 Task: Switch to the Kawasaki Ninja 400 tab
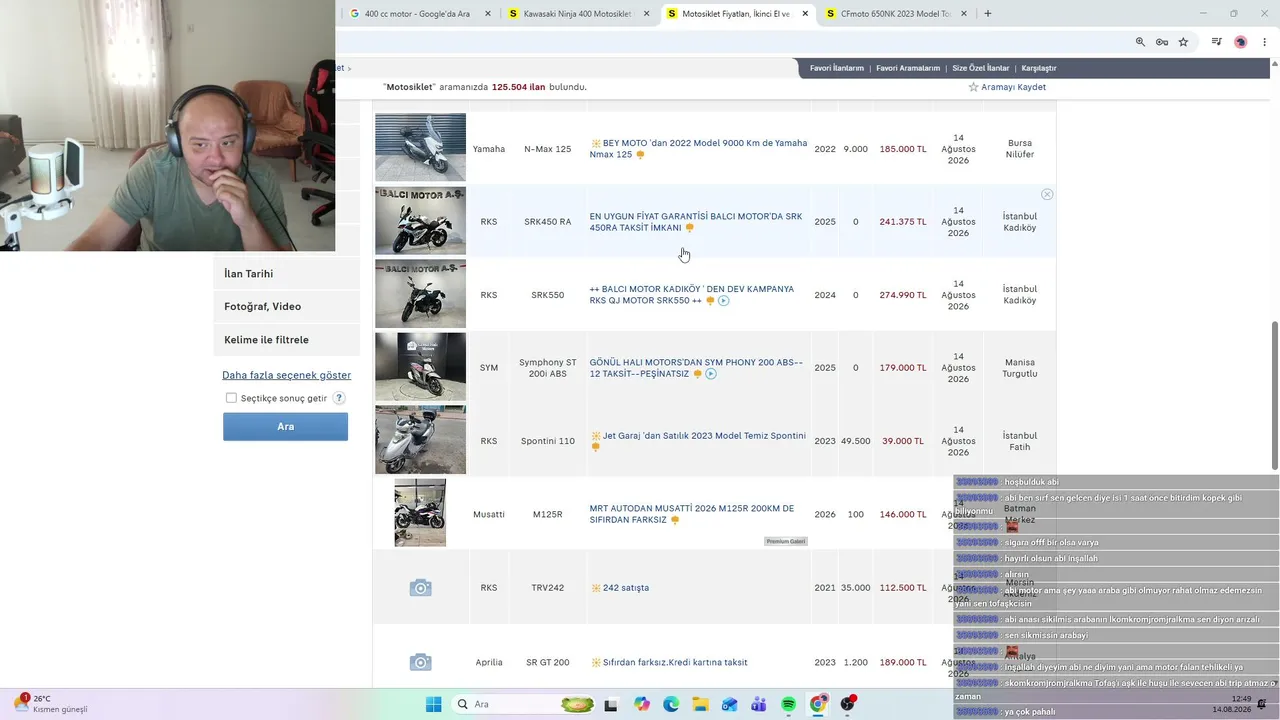[x=578, y=14]
